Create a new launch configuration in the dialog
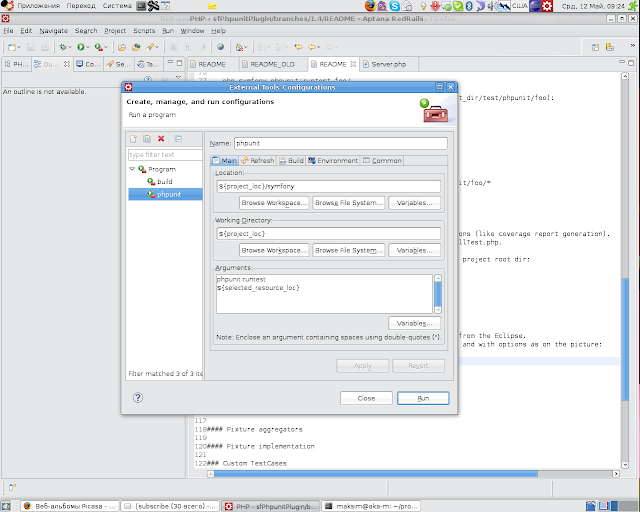 tap(133, 139)
